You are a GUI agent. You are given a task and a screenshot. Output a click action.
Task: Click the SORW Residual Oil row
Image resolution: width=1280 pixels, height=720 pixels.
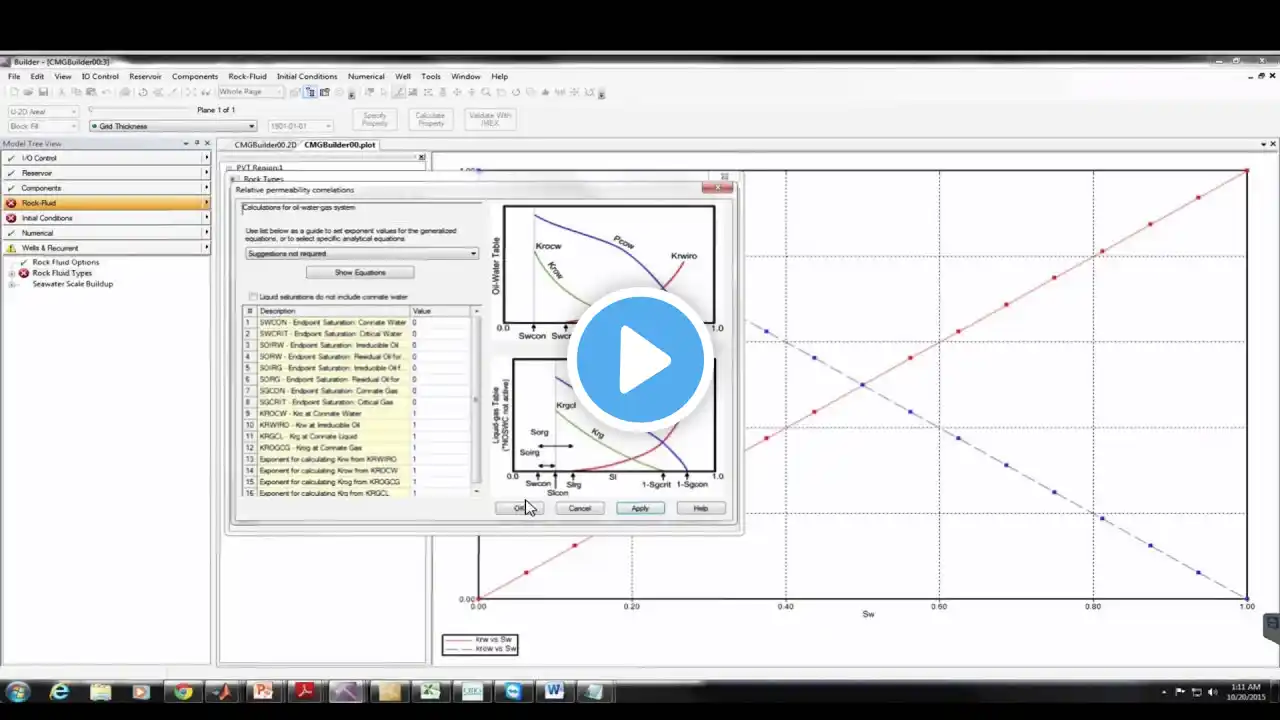pyautogui.click(x=357, y=356)
